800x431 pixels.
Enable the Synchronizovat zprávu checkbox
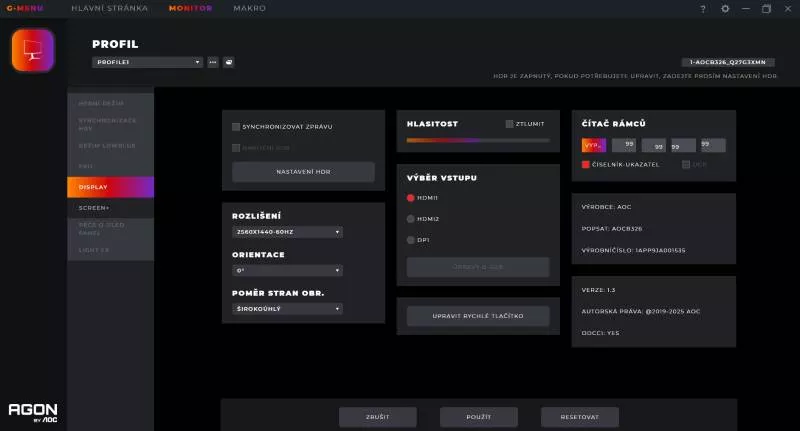(x=236, y=127)
